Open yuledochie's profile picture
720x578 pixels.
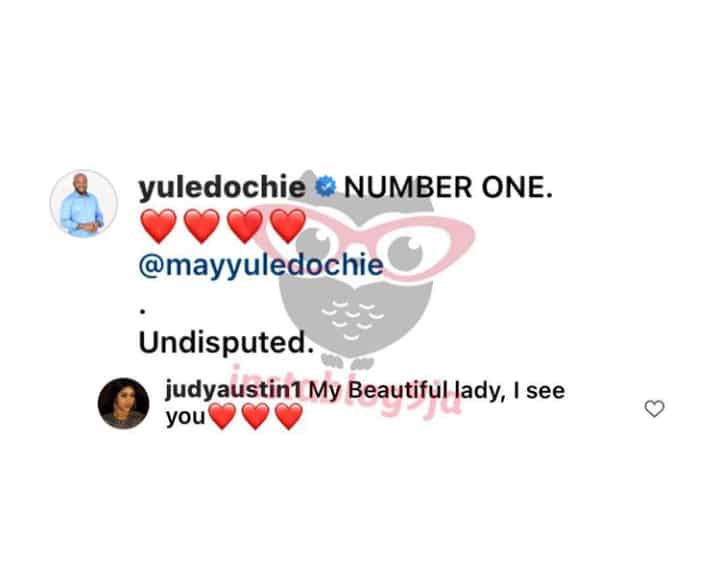pyautogui.click(x=84, y=204)
